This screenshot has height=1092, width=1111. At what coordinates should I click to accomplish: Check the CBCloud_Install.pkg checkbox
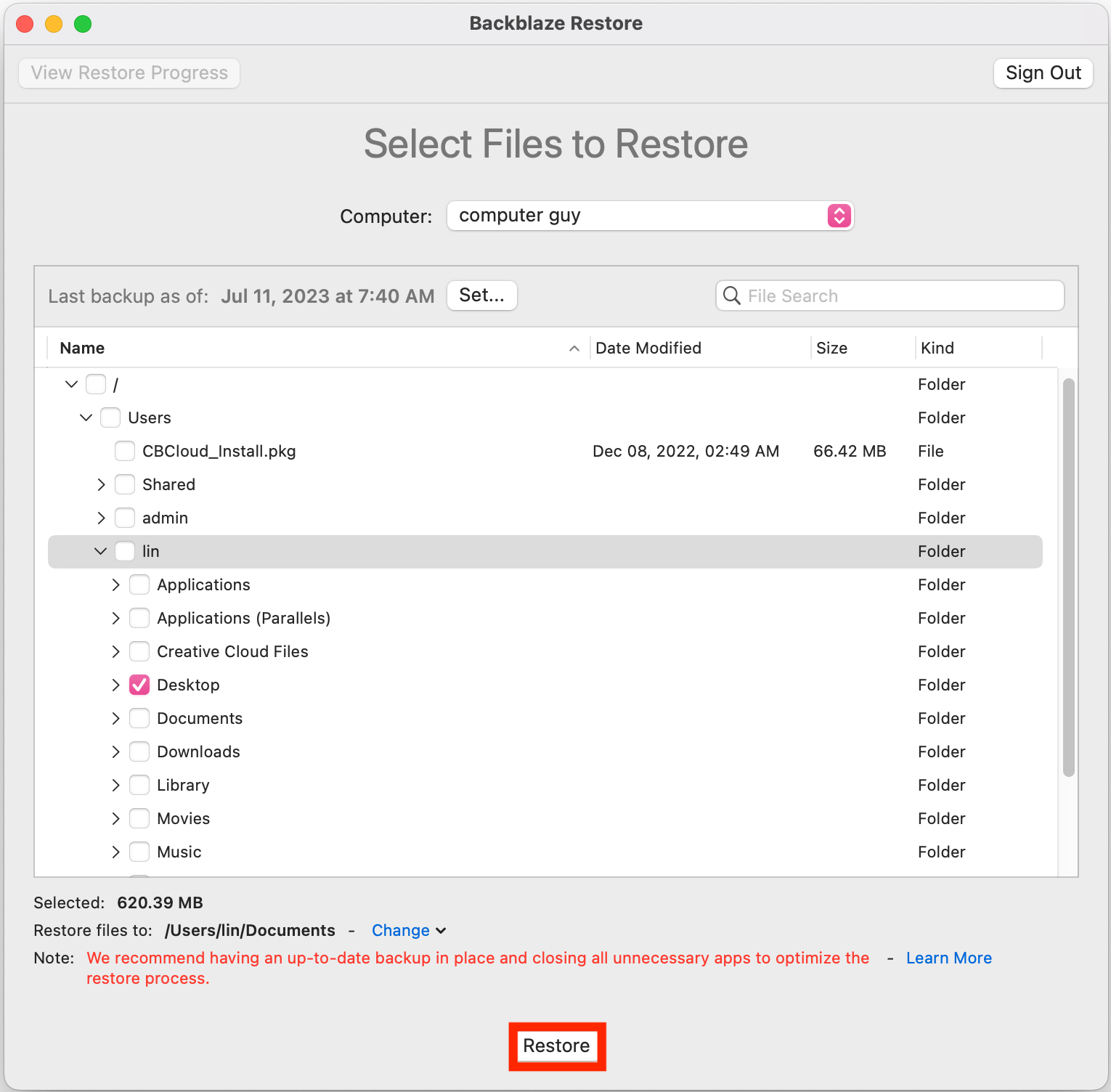[x=125, y=451]
